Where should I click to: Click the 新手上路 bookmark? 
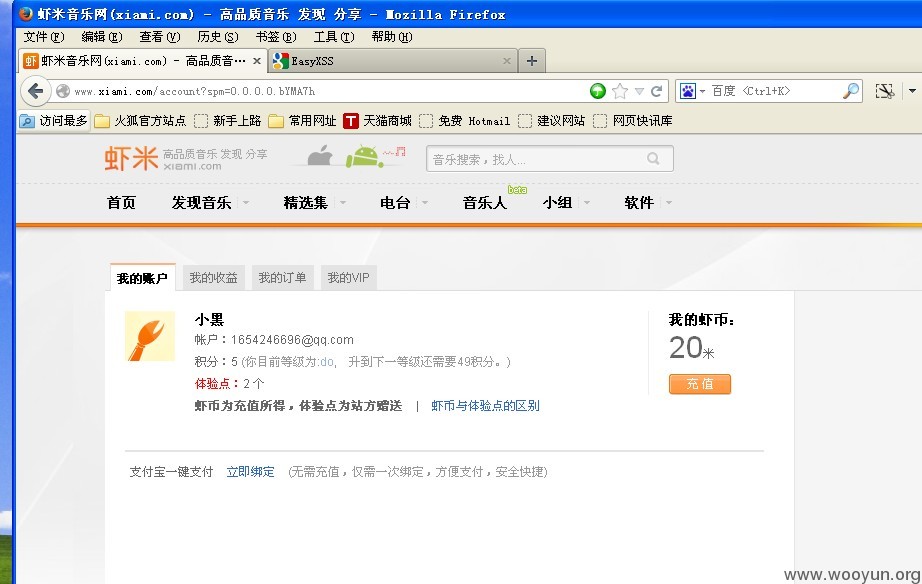[228, 121]
